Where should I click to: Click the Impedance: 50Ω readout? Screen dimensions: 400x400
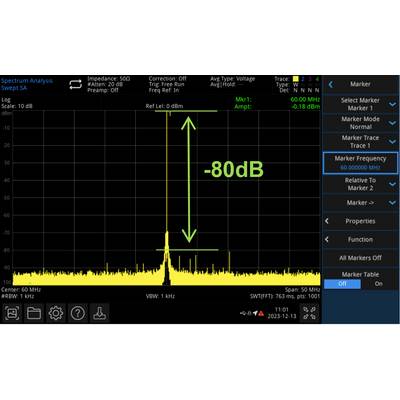pos(109,79)
